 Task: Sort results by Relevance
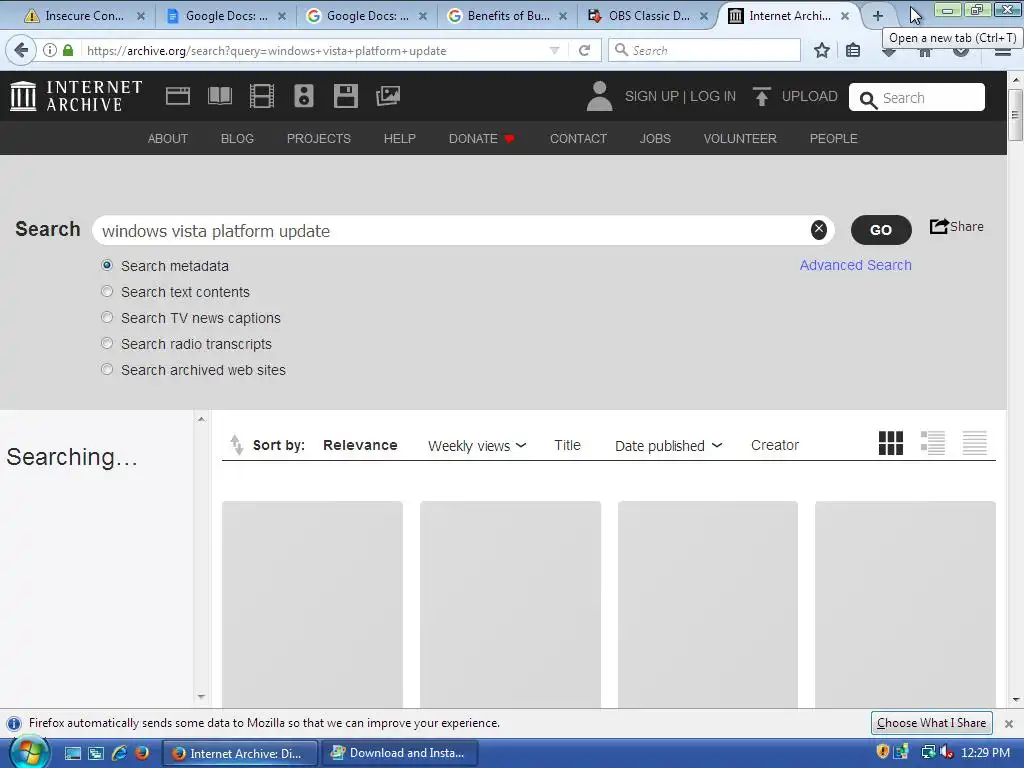[x=360, y=445]
